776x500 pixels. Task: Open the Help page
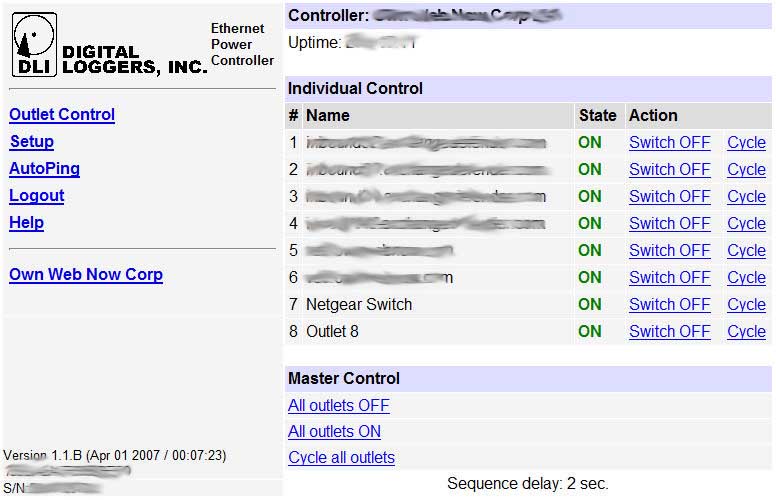tap(26, 223)
